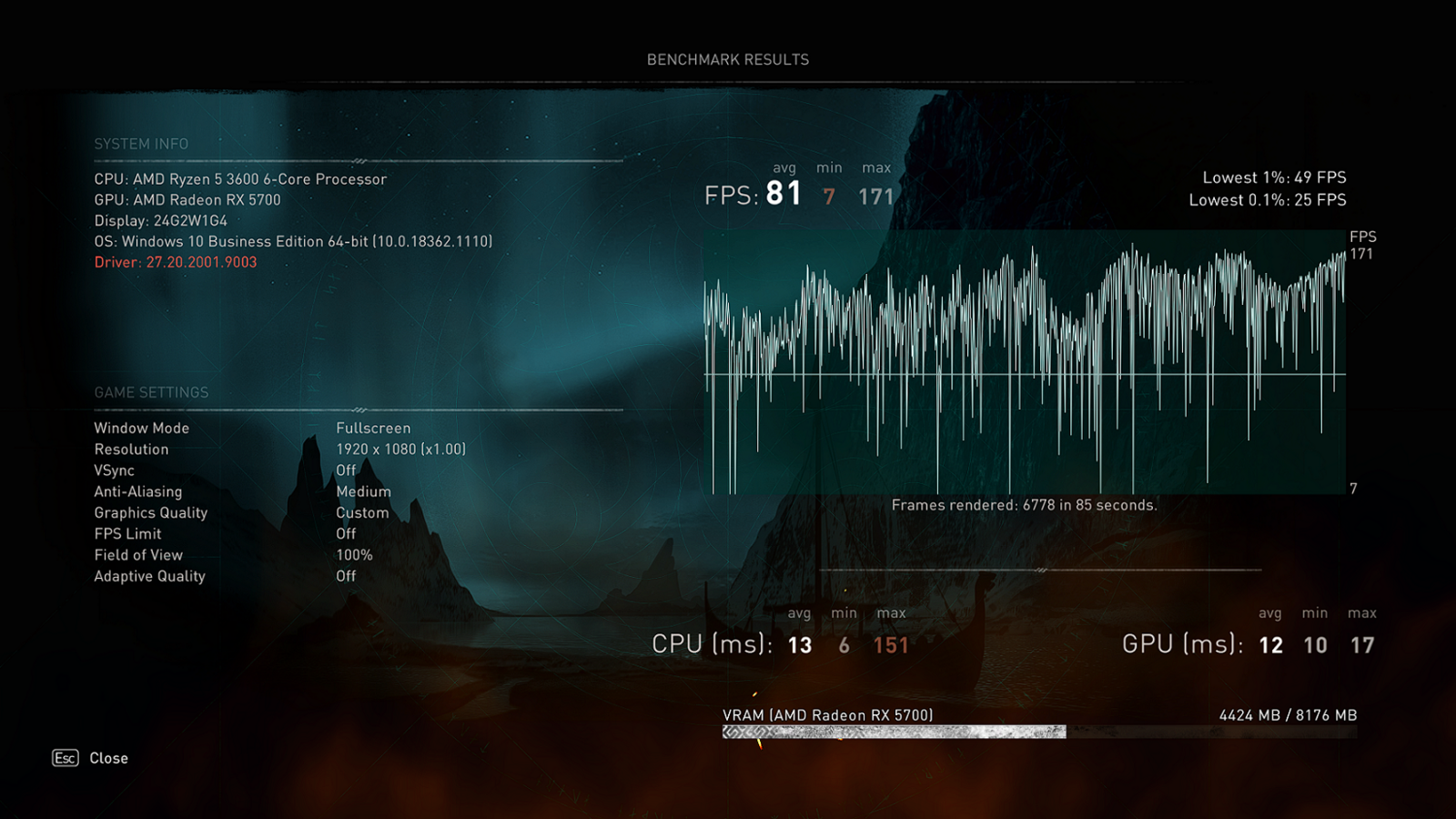Click the minimum FPS value 7

point(829,197)
